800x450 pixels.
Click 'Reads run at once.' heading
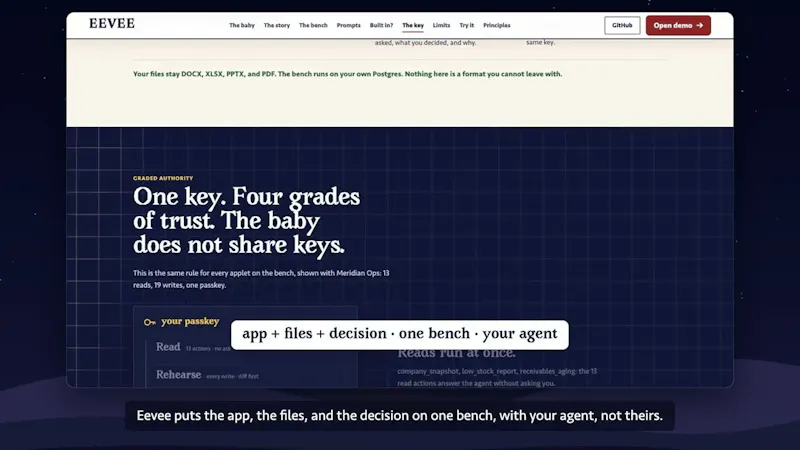pos(457,353)
